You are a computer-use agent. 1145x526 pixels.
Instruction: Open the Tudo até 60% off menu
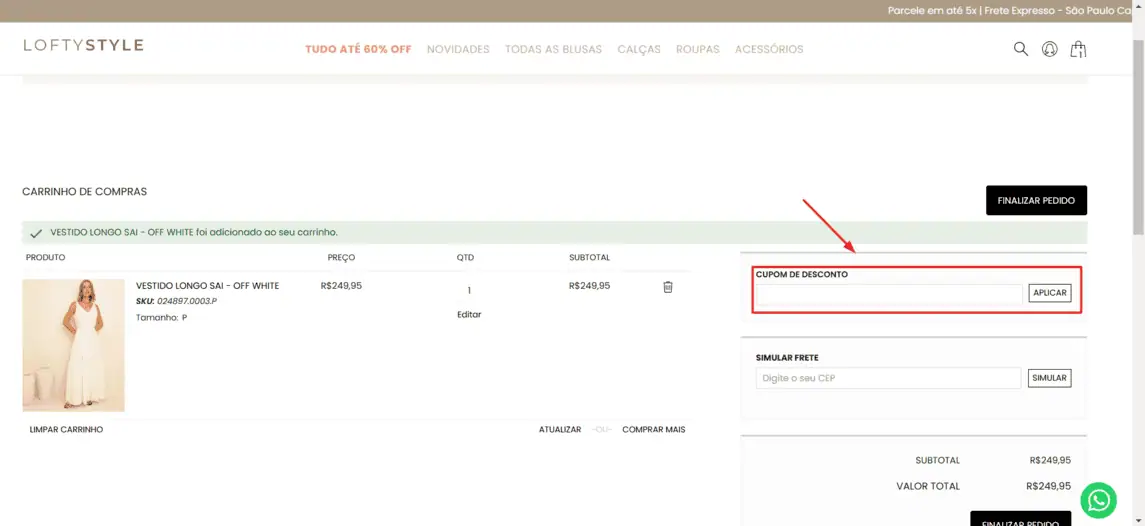[358, 49]
